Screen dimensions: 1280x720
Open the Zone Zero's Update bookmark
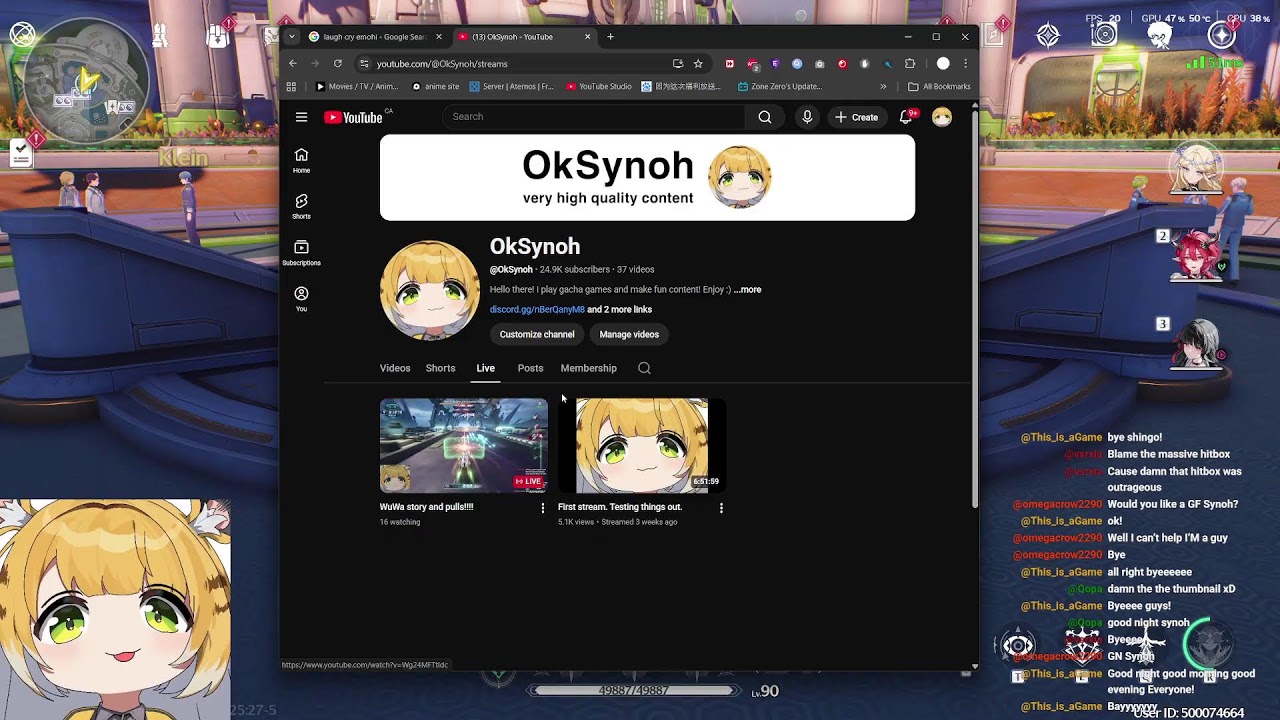(780, 87)
